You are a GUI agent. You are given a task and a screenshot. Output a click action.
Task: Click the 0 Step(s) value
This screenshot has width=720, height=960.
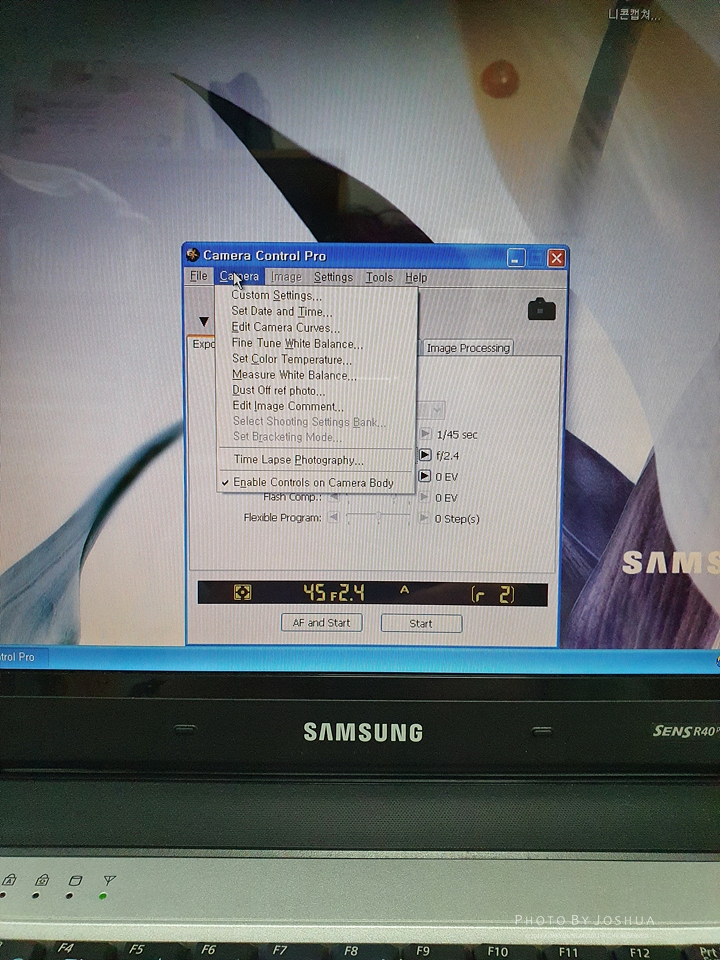tap(457, 519)
